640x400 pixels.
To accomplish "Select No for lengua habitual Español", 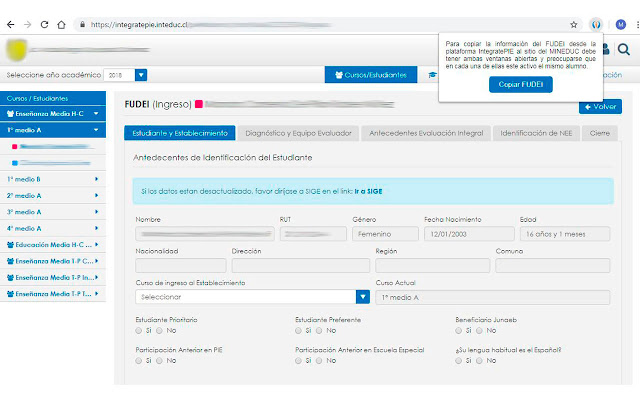I will [479, 361].
